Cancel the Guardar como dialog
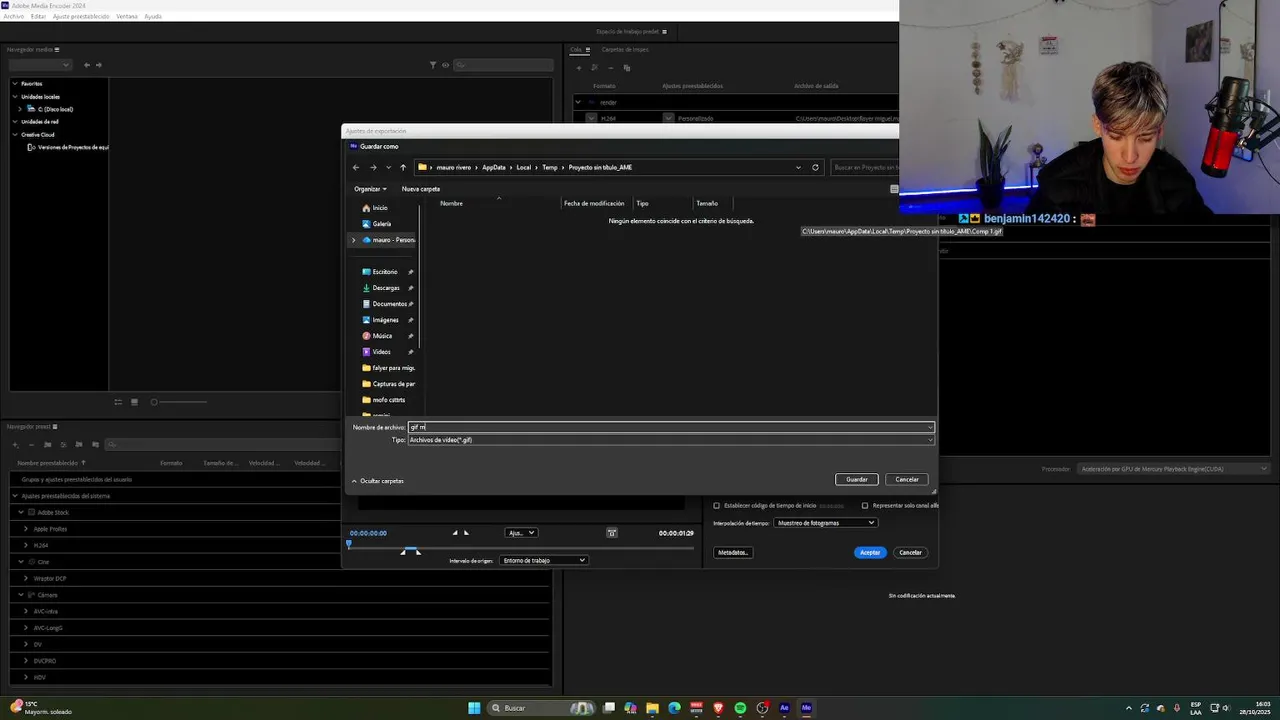1280x720 pixels. coord(907,479)
